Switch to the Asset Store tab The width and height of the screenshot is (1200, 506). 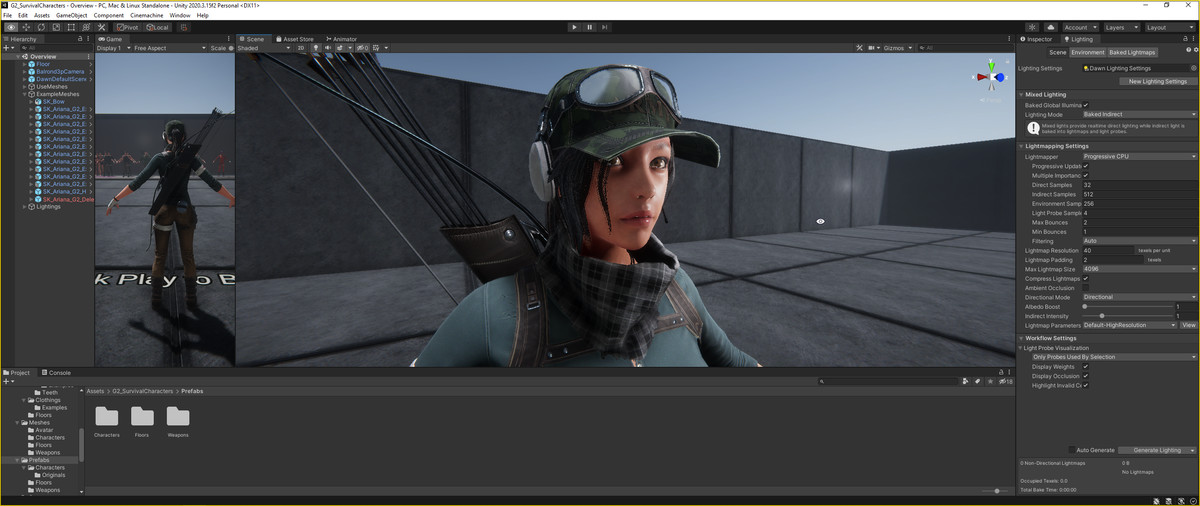295,39
